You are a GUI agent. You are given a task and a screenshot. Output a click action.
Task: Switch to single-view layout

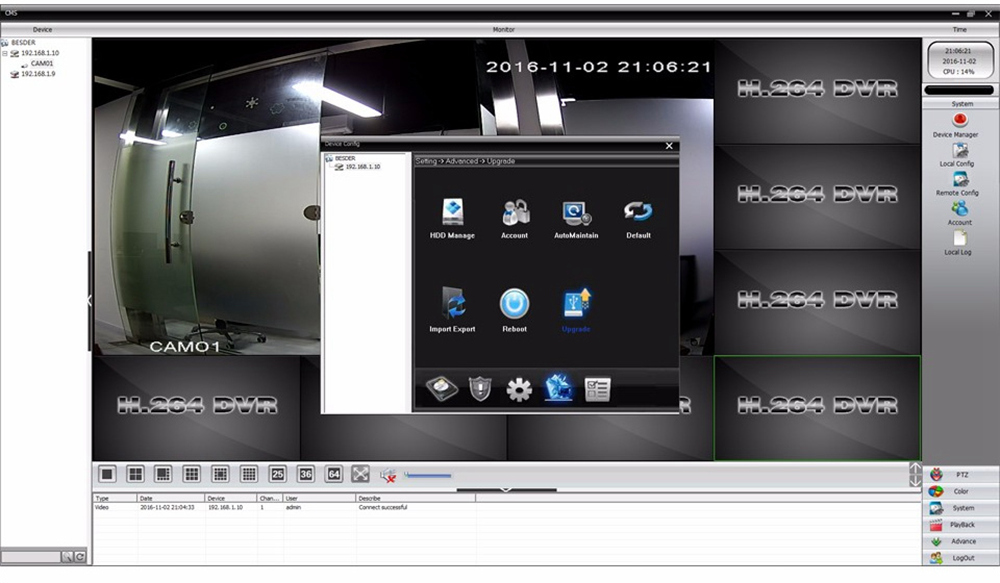point(107,474)
